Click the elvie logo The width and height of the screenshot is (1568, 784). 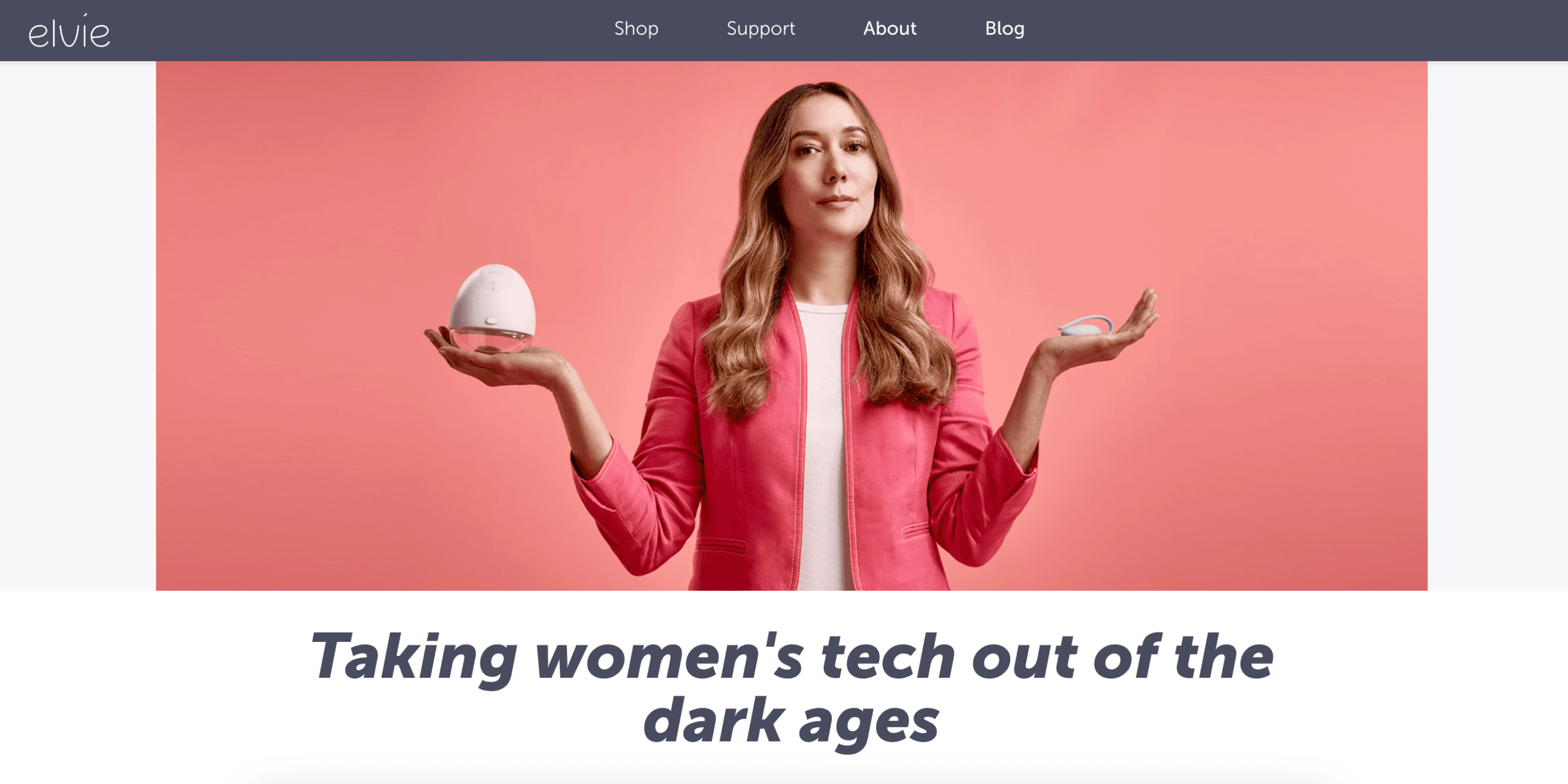[69, 31]
